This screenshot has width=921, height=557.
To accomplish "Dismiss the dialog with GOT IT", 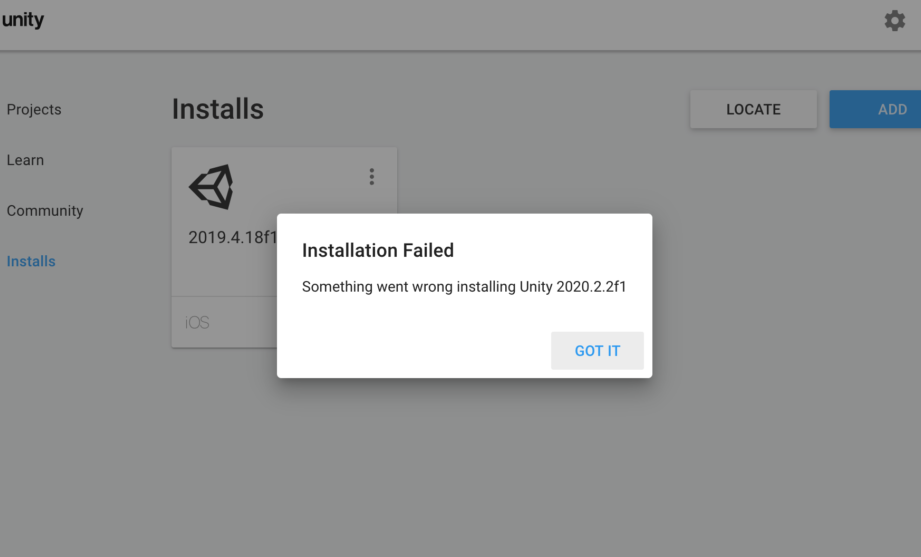I will (597, 351).
